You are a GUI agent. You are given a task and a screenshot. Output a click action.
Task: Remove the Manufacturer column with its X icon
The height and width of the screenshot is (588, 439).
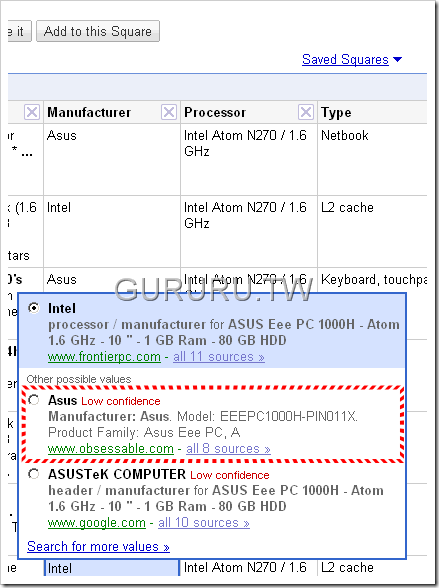point(169,112)
